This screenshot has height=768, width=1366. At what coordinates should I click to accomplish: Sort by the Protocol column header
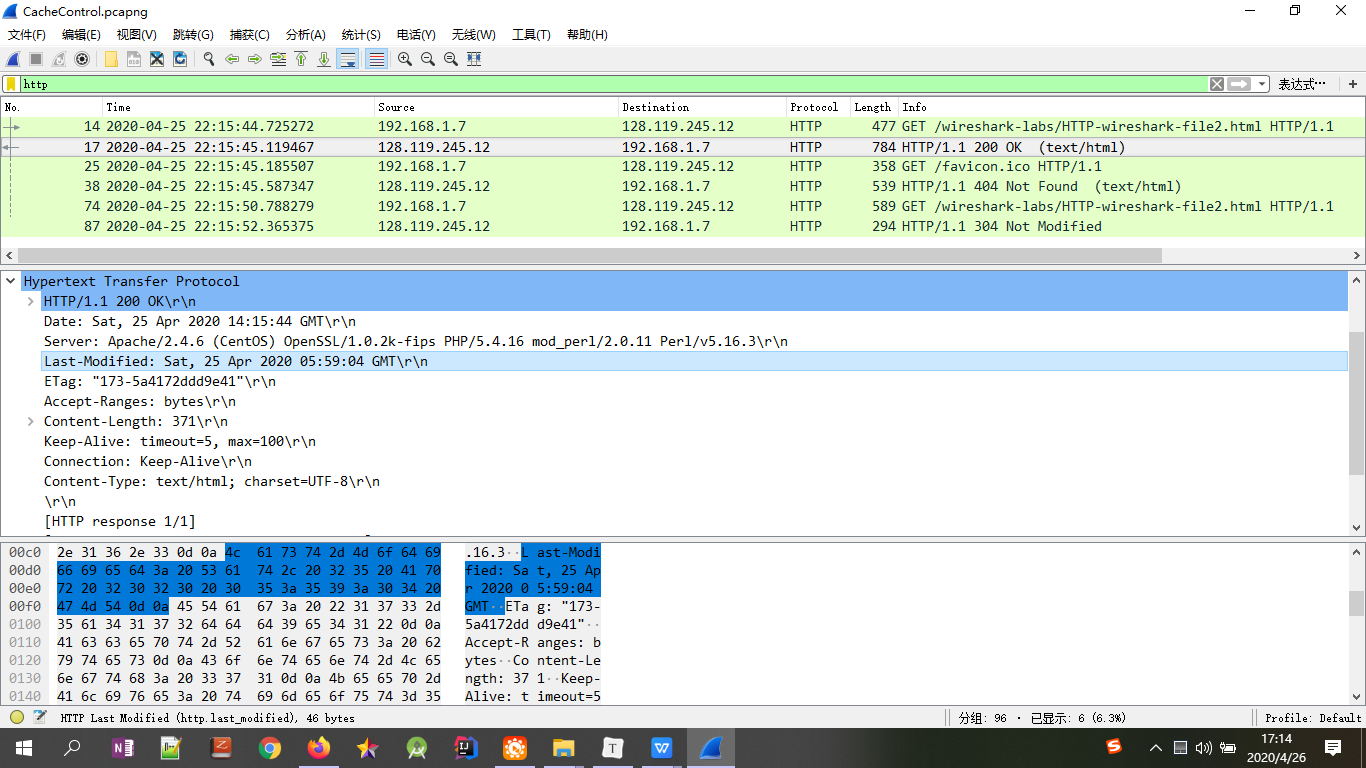point(818,107)
